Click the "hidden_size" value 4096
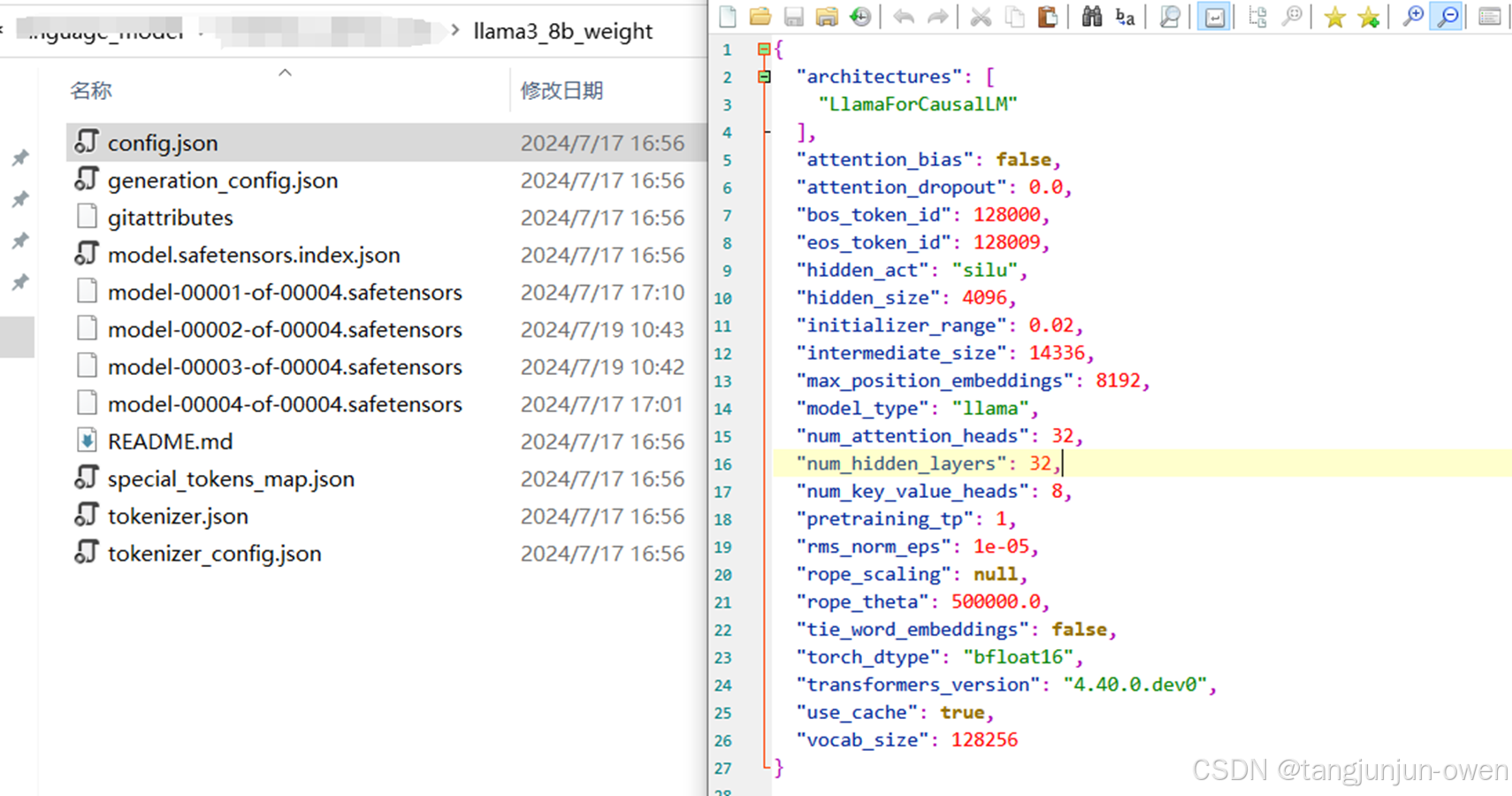The height and width of the screenshot is (796, 1512). coord(984,298)
